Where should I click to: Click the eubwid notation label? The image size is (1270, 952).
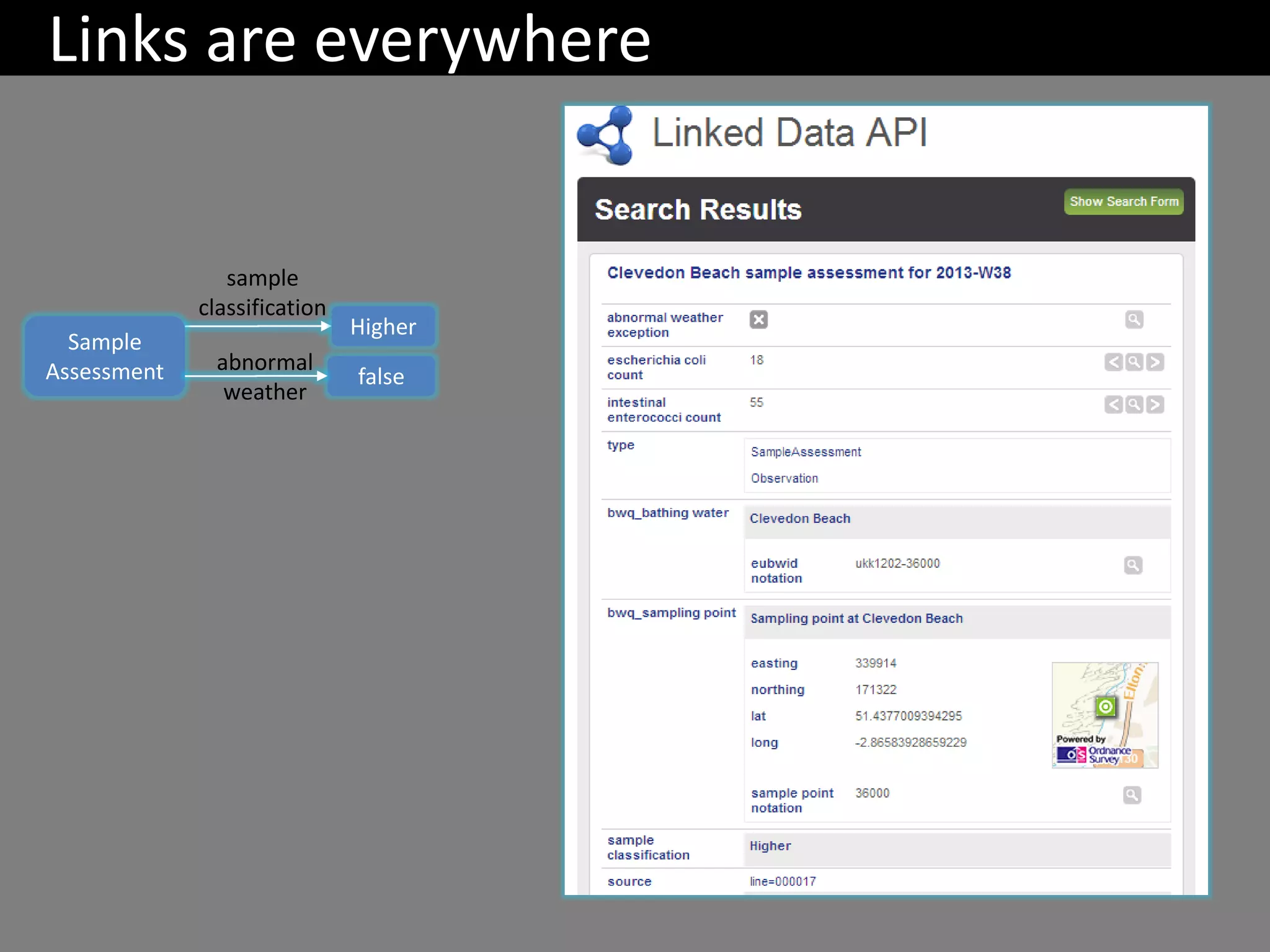click(776, 571)
